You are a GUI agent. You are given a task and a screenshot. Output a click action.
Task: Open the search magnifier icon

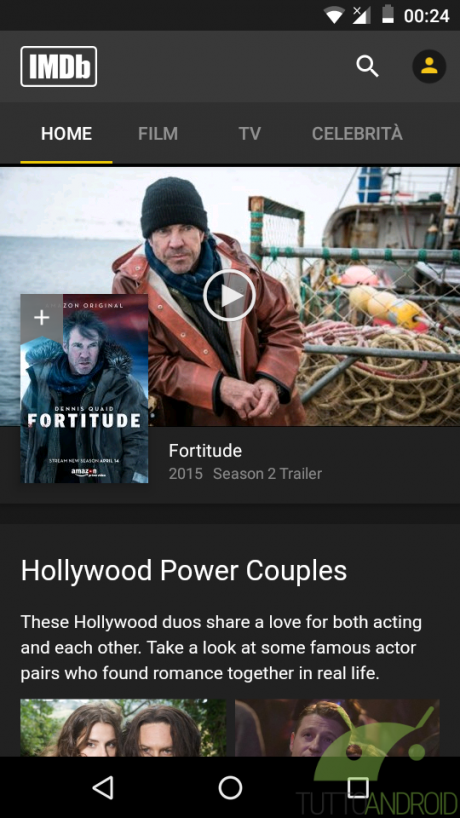367,67
